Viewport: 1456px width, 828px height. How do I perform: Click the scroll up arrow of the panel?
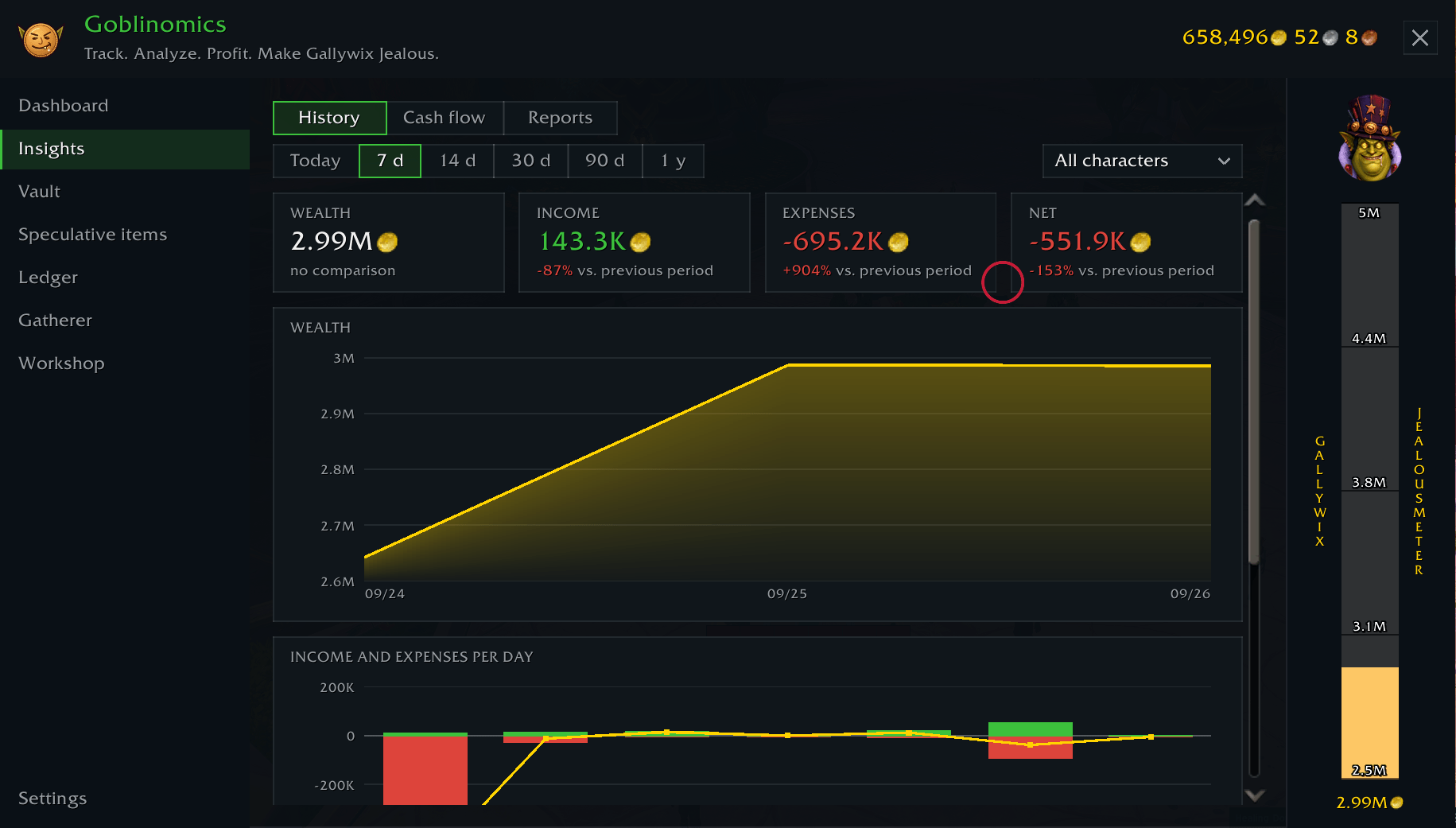point(1255,200)
